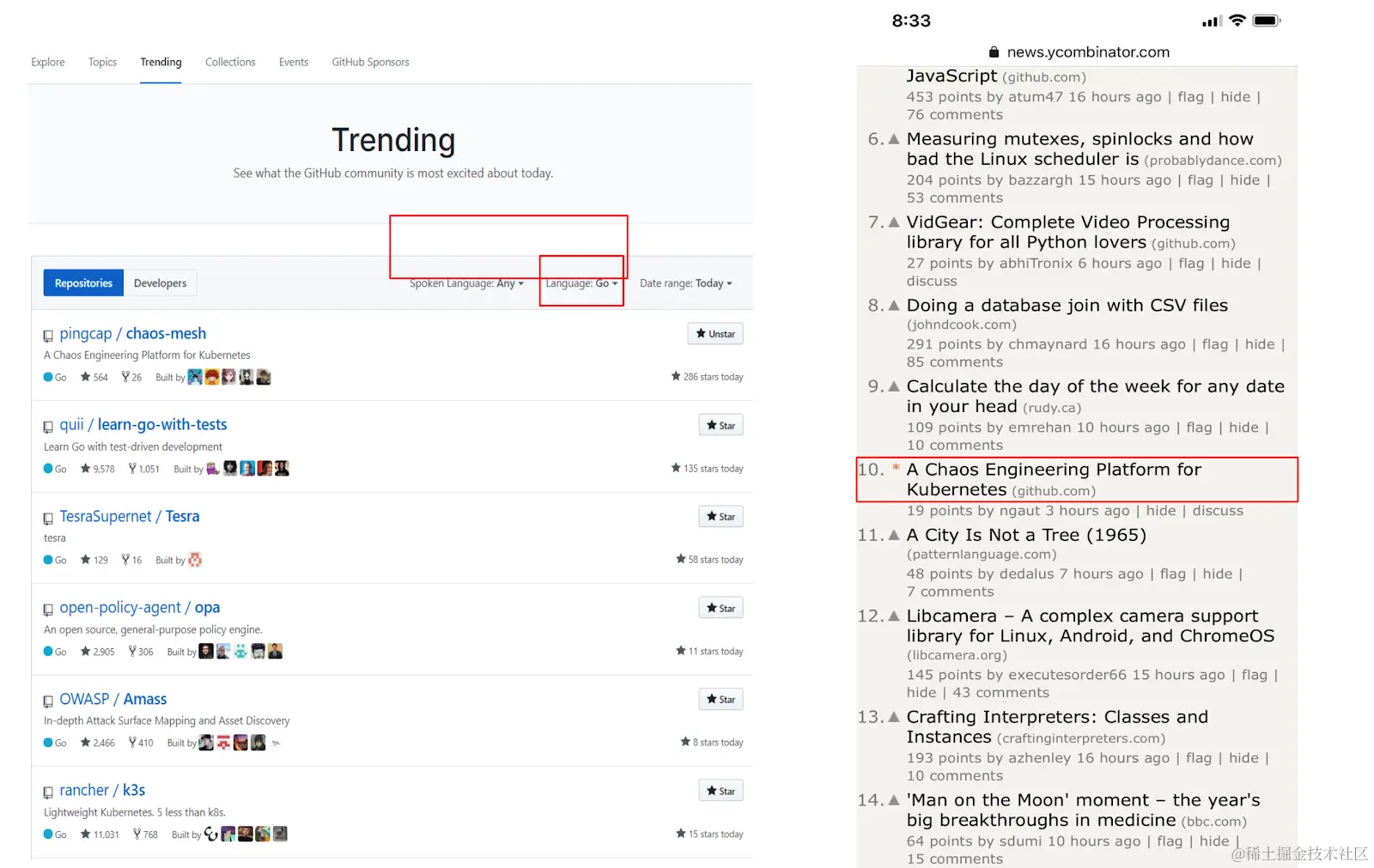Viewport: 1374px width, 868px height.
Task: Upvote the Crafting Interpreters story
Action: (x=894, y=717)
